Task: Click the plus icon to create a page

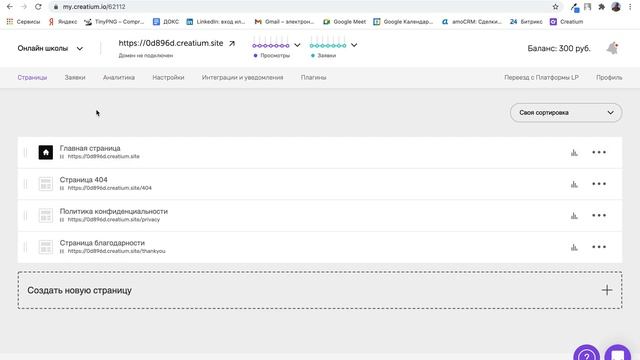Action: click(607, 290)
